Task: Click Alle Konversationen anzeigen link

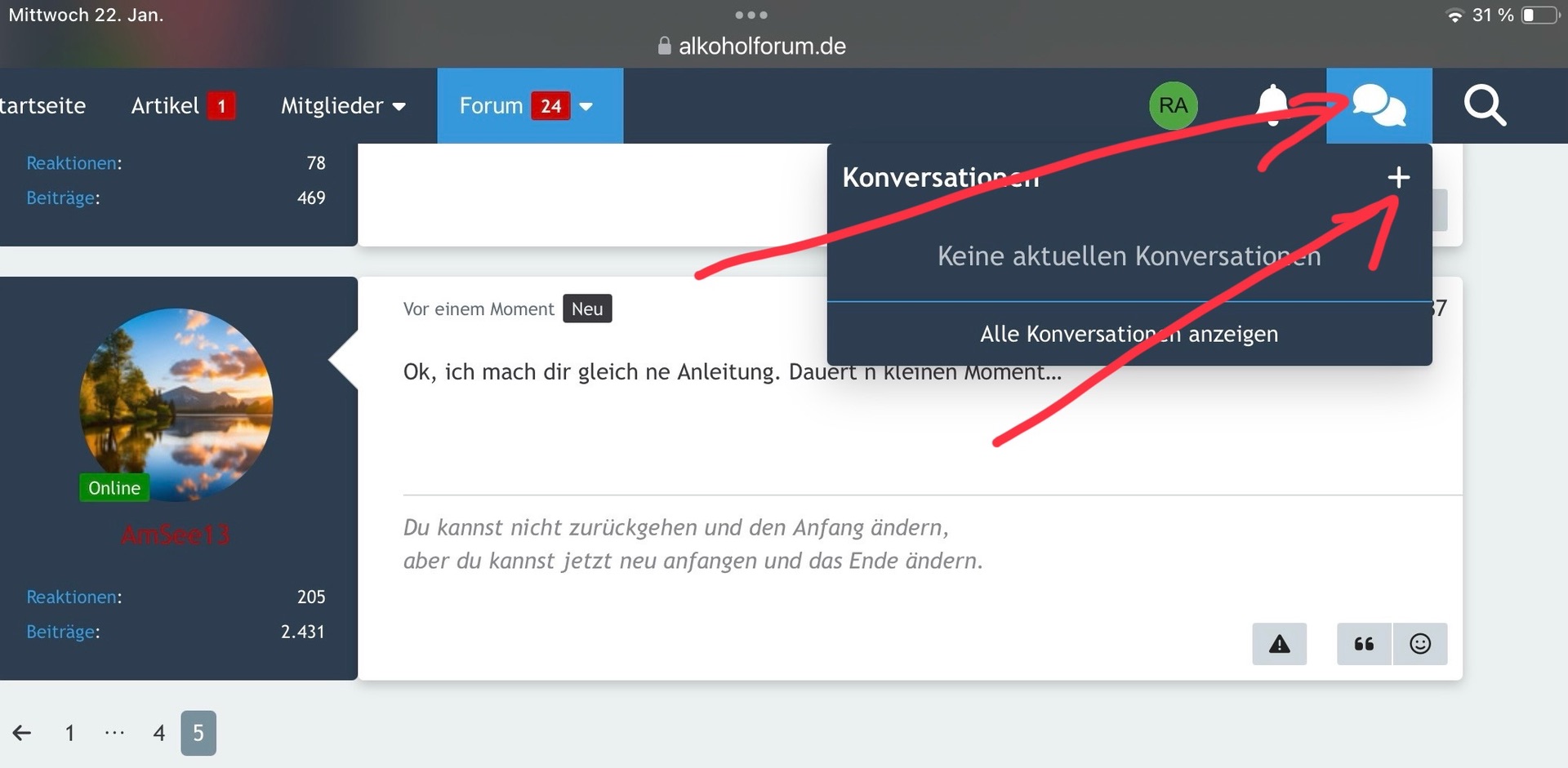Action: [1129, 334]
